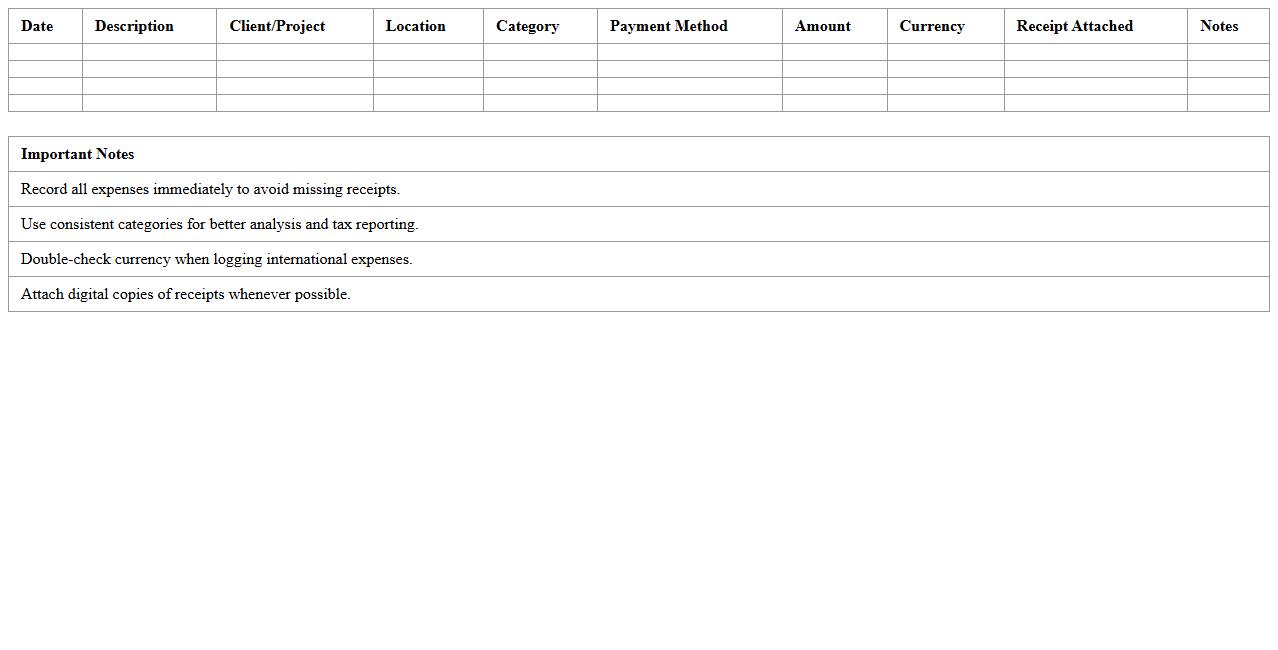1278x650 pixels.
Task: Click the Important Notes heading
Action: 77,154
